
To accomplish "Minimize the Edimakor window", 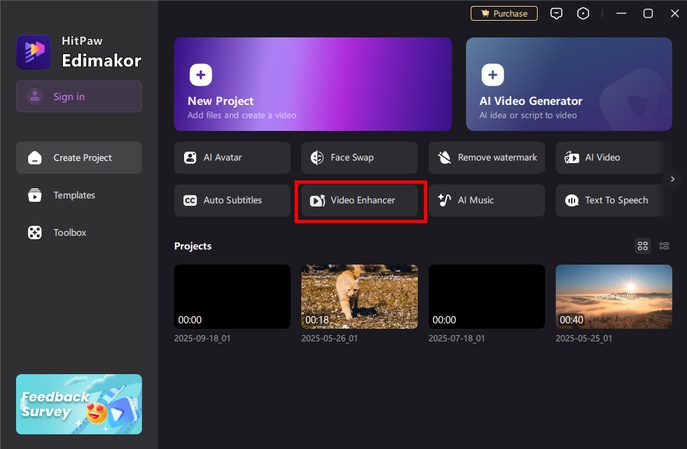I will 621,14.
